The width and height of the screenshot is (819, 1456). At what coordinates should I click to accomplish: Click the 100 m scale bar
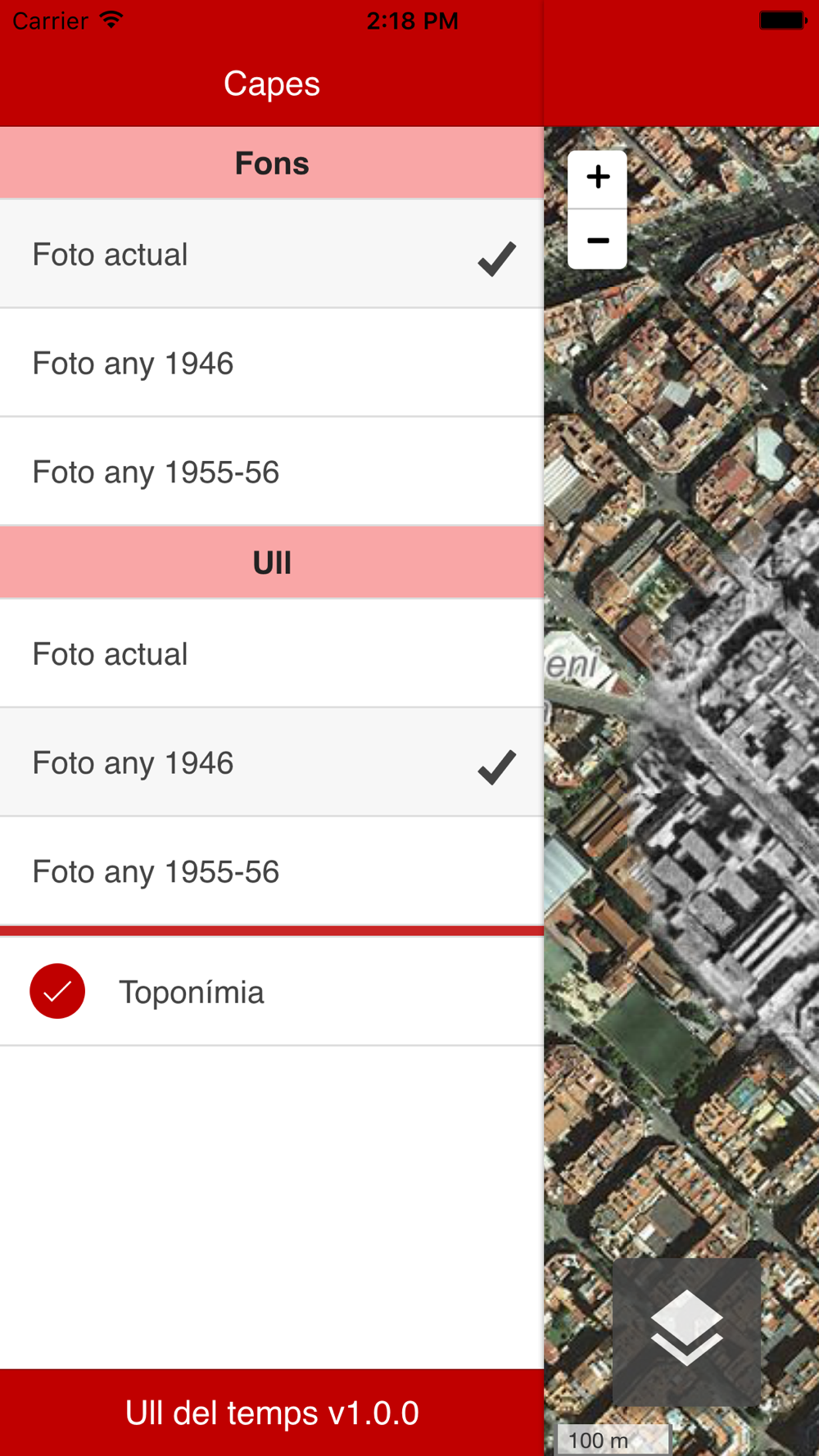coord(613,1440)
